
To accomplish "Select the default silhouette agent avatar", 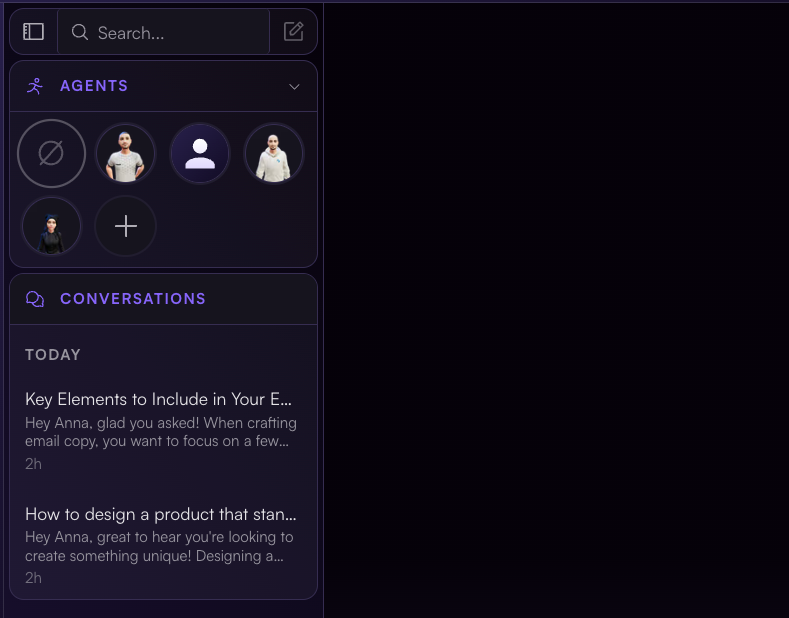I will [200, 153].
